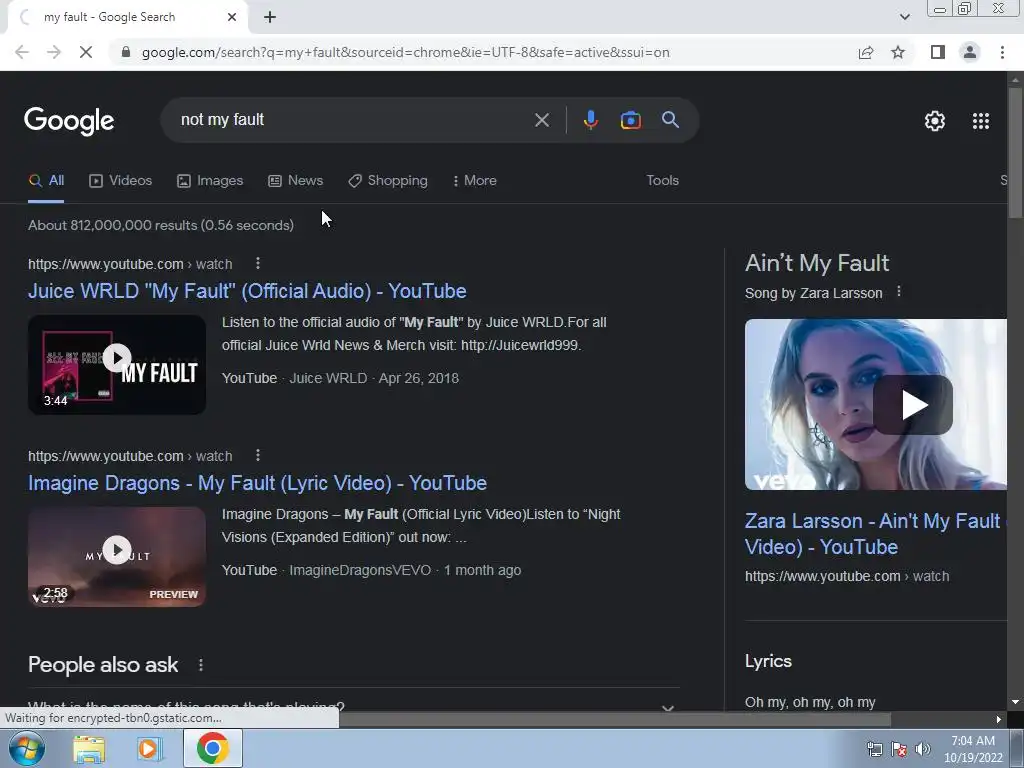Play the Juice WRLD My Fault thumbnail

(117, 358)
